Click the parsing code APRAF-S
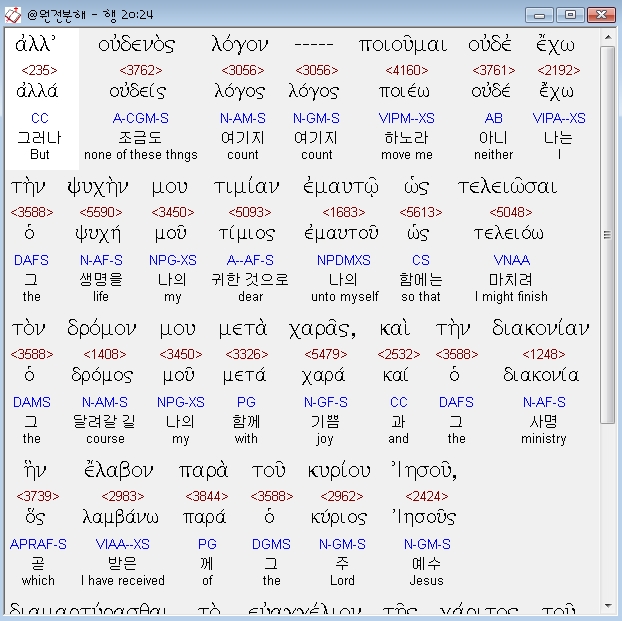 point(38,544)
